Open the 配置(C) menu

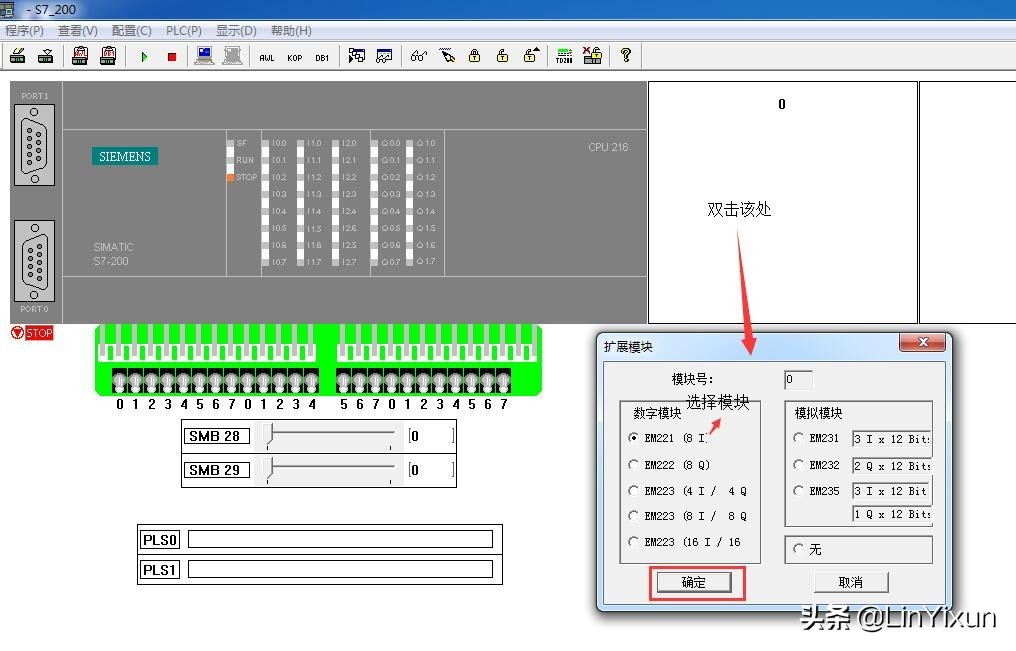pos(130,31)
